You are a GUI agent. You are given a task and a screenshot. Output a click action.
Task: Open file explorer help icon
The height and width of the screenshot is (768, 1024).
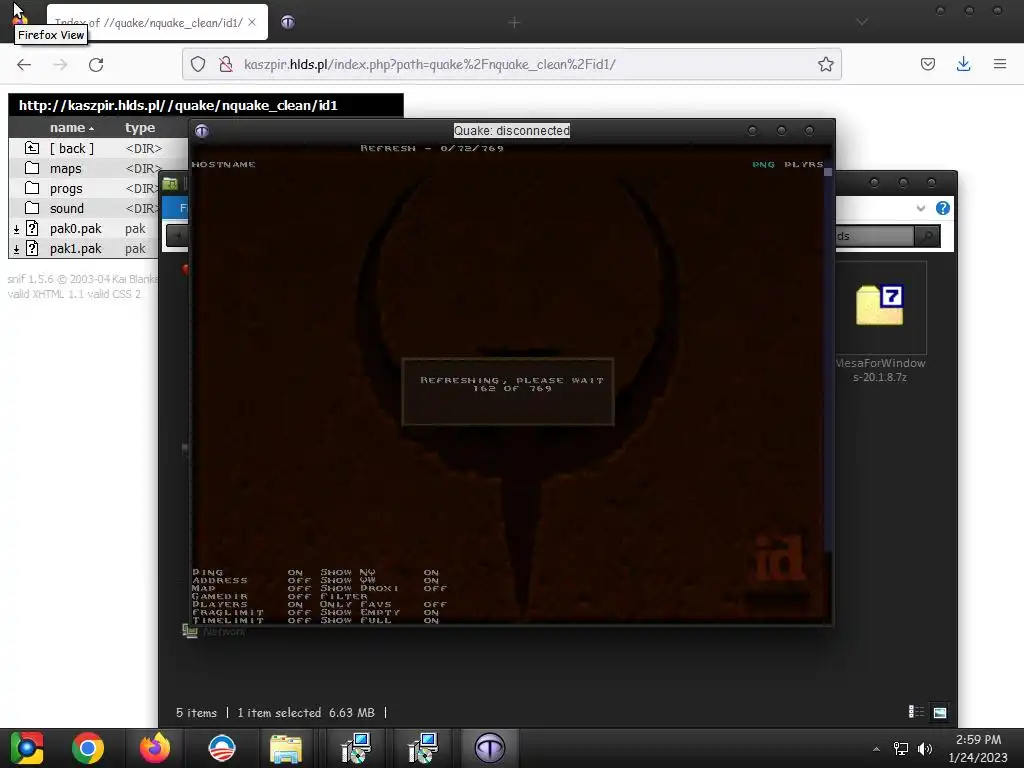942,208
